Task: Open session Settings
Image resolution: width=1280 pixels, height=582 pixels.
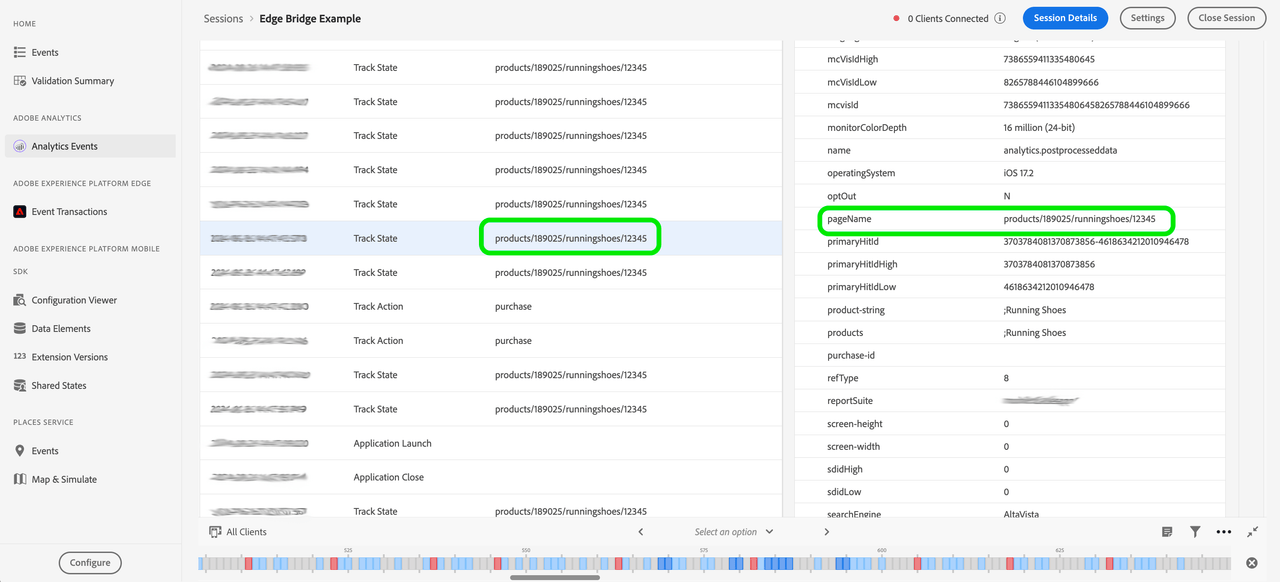Action: point(1148,18)
